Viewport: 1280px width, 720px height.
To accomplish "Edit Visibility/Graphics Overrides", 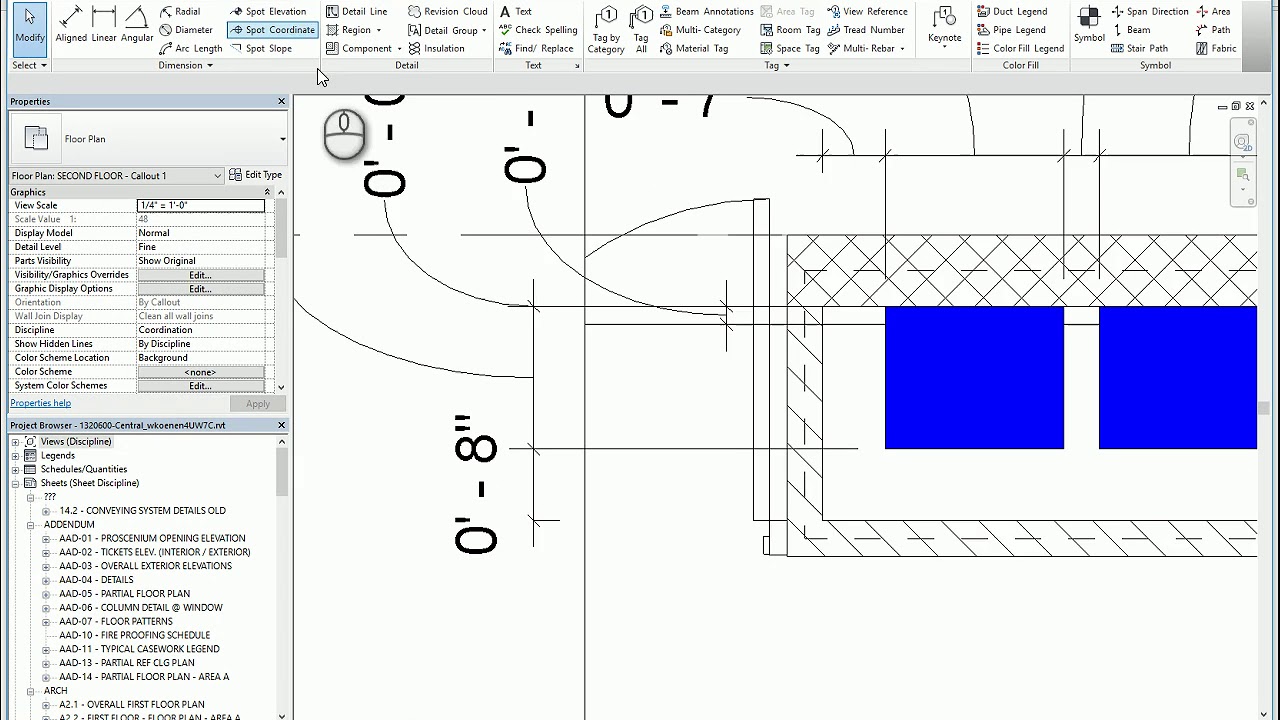I will [x=200, y=275].
